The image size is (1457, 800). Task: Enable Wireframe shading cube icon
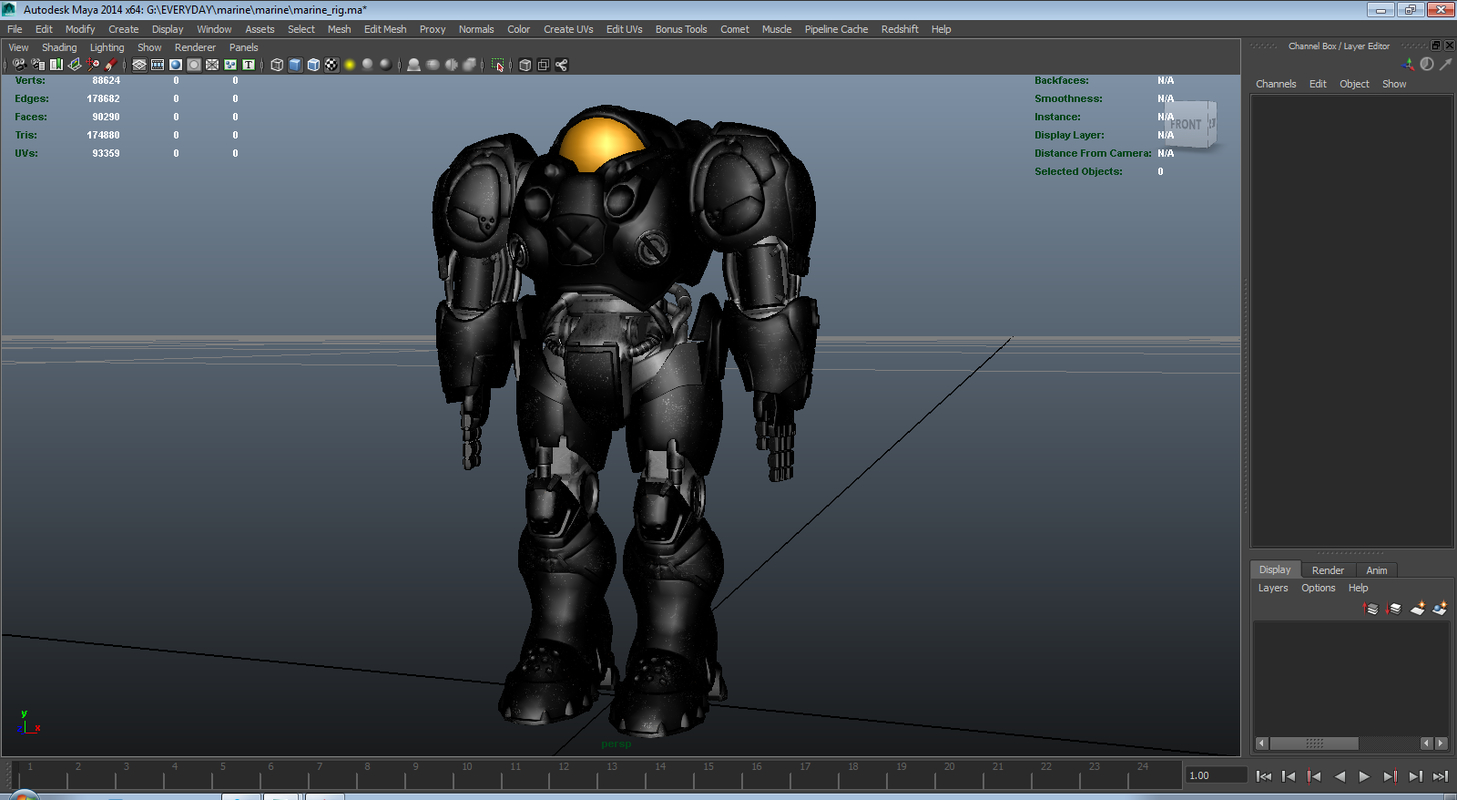tap(277, 65)
